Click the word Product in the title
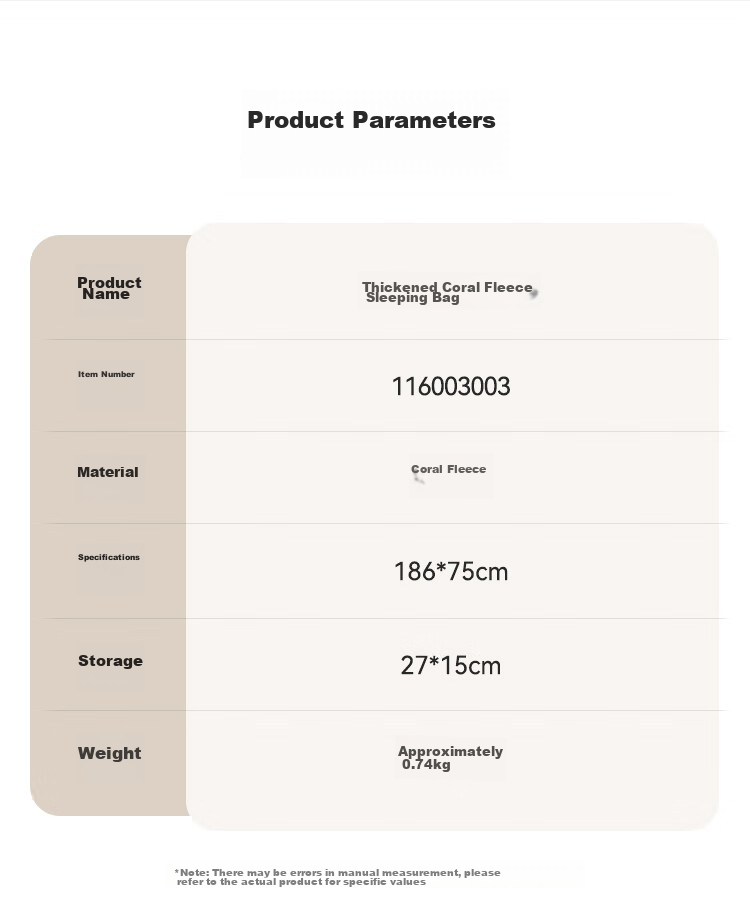750x911 pixels. coord(296,120)
